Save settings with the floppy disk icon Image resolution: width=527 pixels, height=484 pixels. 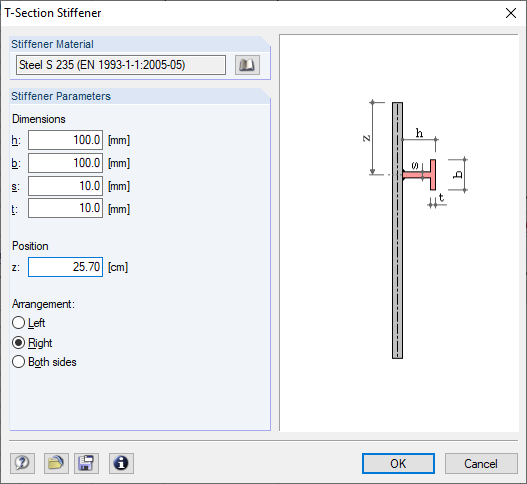click(x=86, y=463)
